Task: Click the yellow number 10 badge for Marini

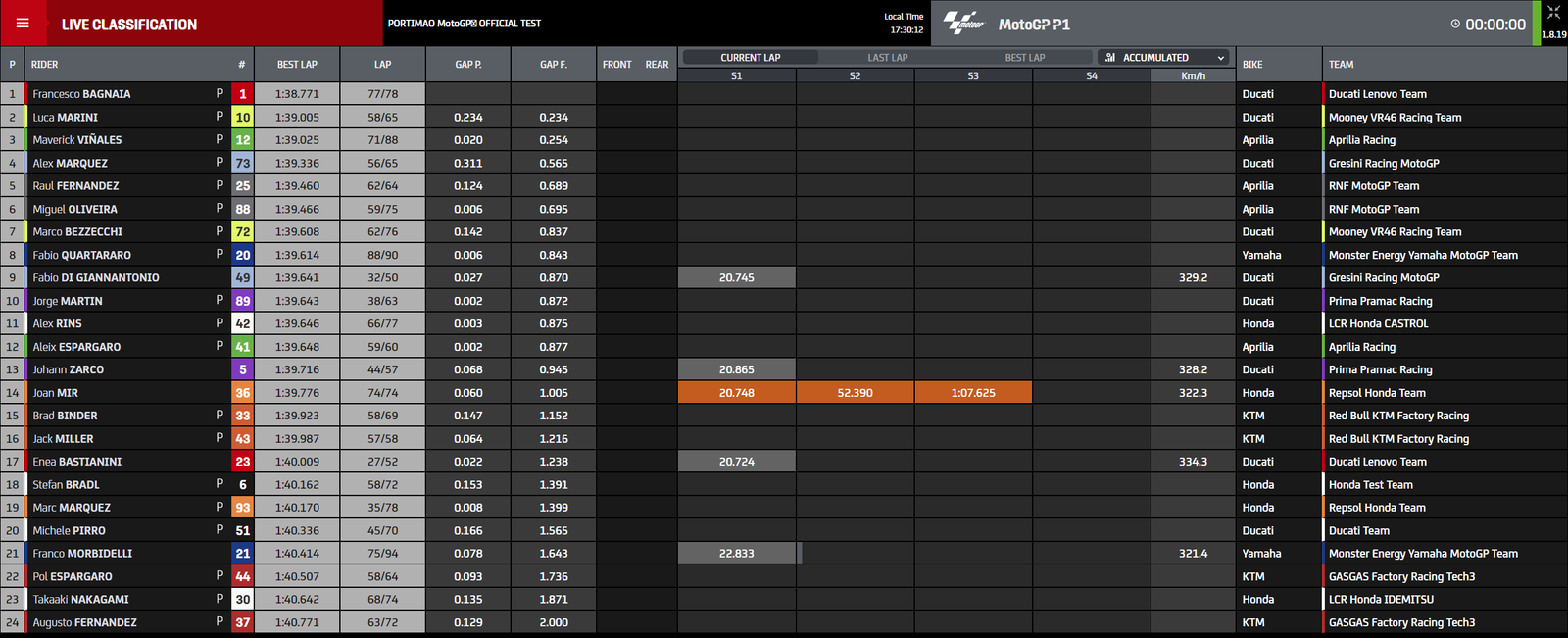Action: coord(242,117)
